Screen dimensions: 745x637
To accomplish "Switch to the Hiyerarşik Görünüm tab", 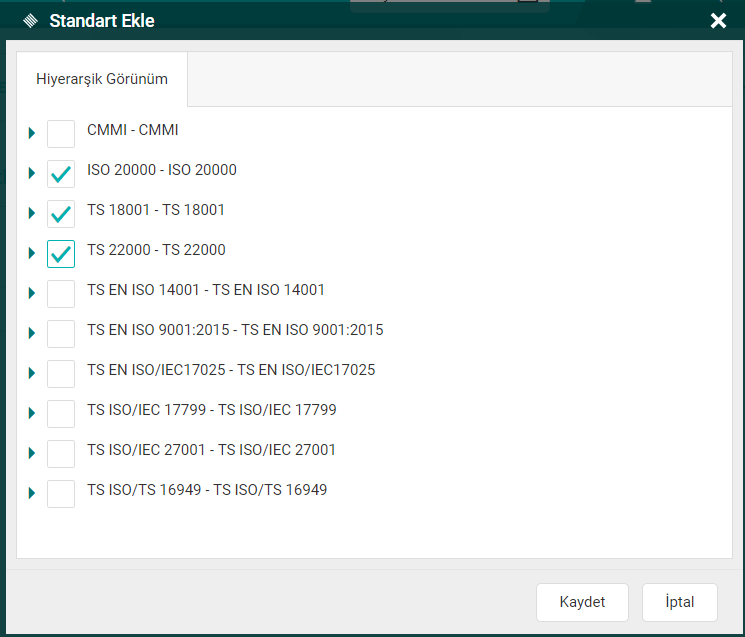I will pos(102,79).
